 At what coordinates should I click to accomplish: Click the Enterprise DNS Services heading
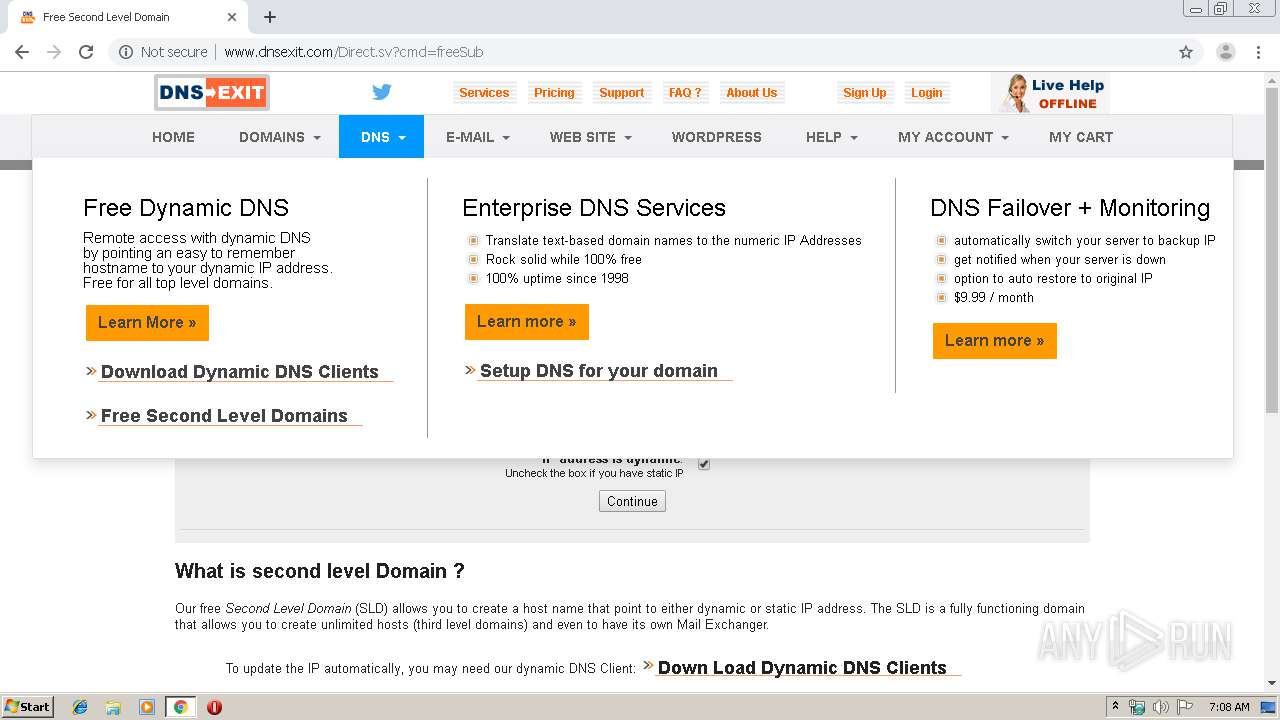tap(594, 208)
